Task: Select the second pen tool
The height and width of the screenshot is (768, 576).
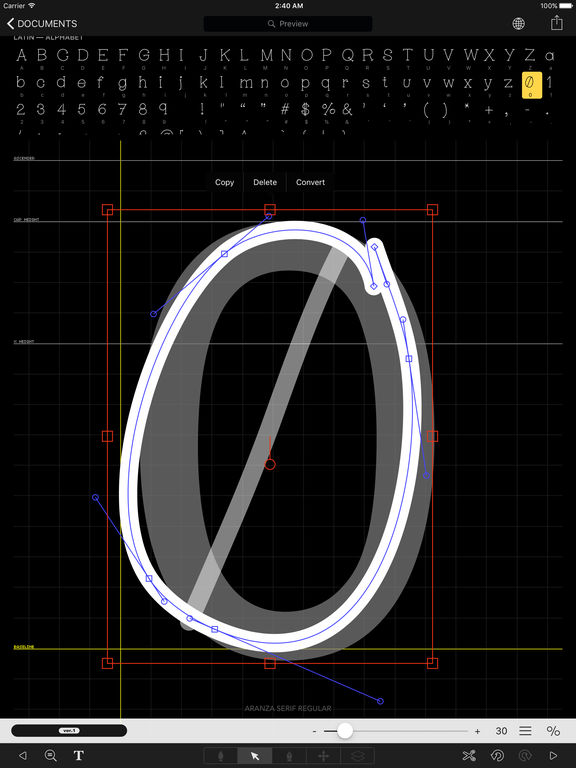Action: (289, 756)
